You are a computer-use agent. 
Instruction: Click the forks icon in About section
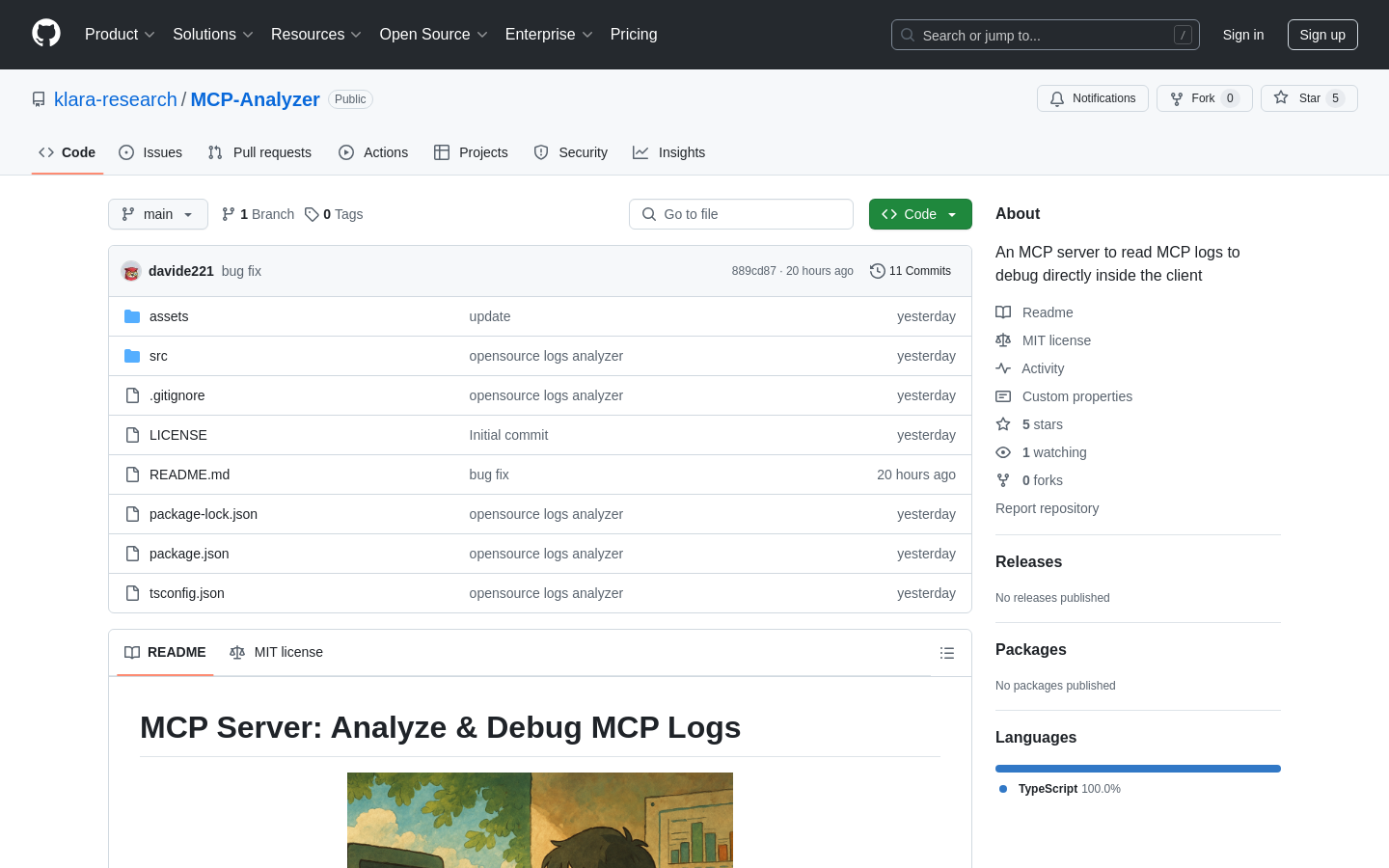(1003, 480)
